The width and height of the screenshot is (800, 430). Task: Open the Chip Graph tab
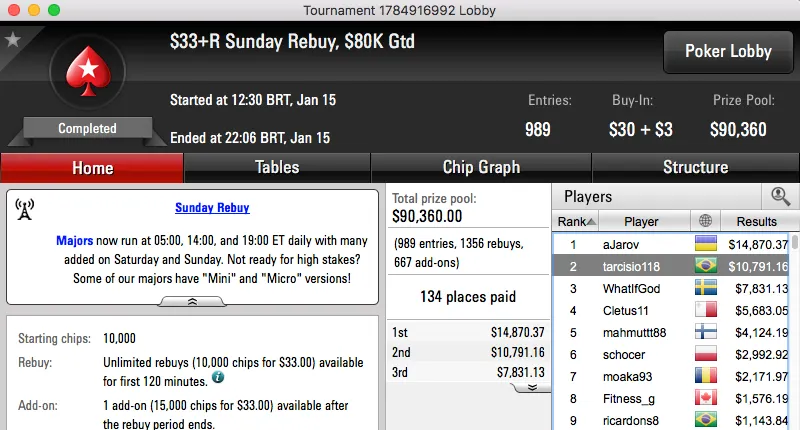pyautogui.click(x=481, y=167)
